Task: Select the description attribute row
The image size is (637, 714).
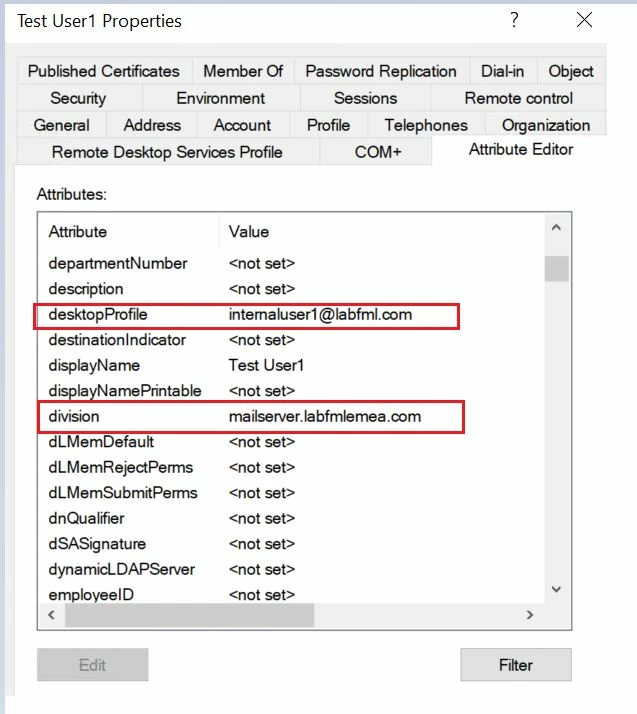Action: tap(291, 289)
